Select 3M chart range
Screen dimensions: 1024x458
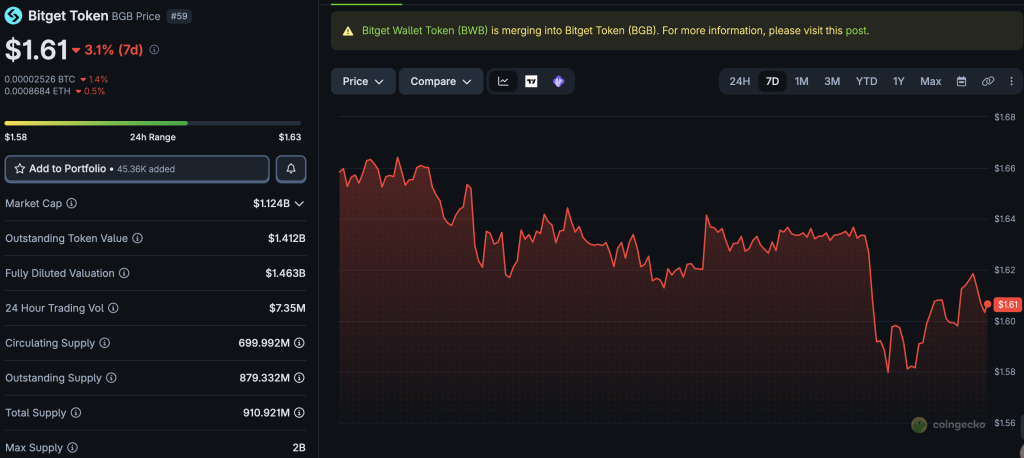pos(832,82)
